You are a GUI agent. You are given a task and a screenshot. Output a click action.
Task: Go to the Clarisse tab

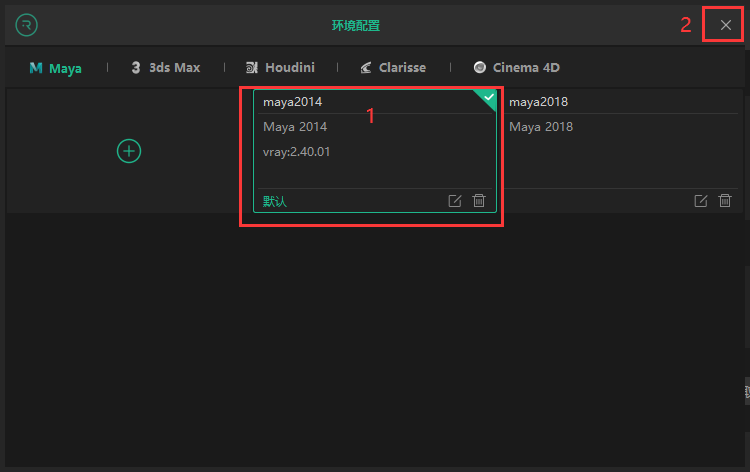tap(393, 68)
